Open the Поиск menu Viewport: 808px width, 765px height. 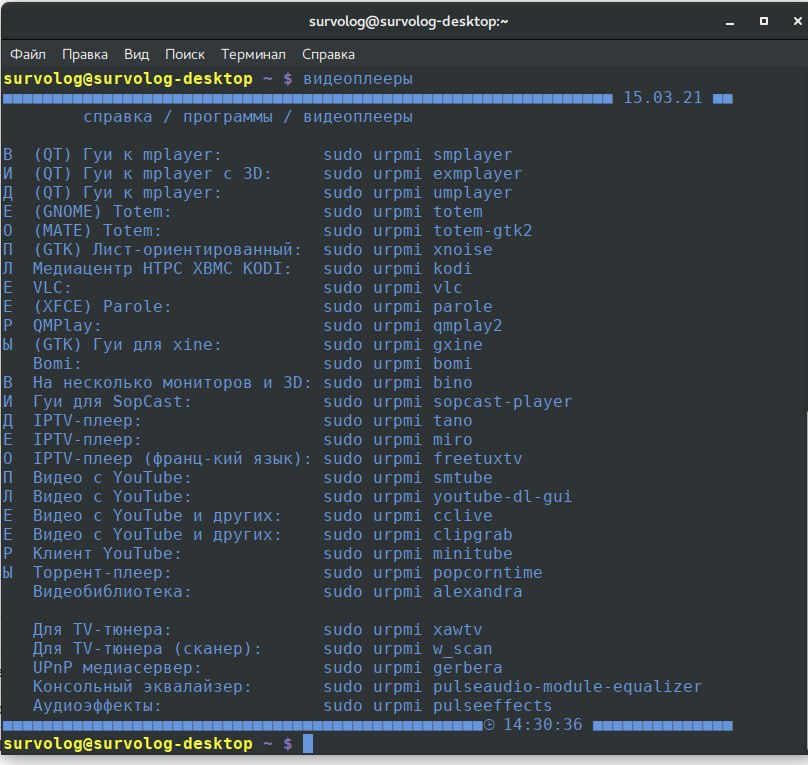[x=184, y=54]
